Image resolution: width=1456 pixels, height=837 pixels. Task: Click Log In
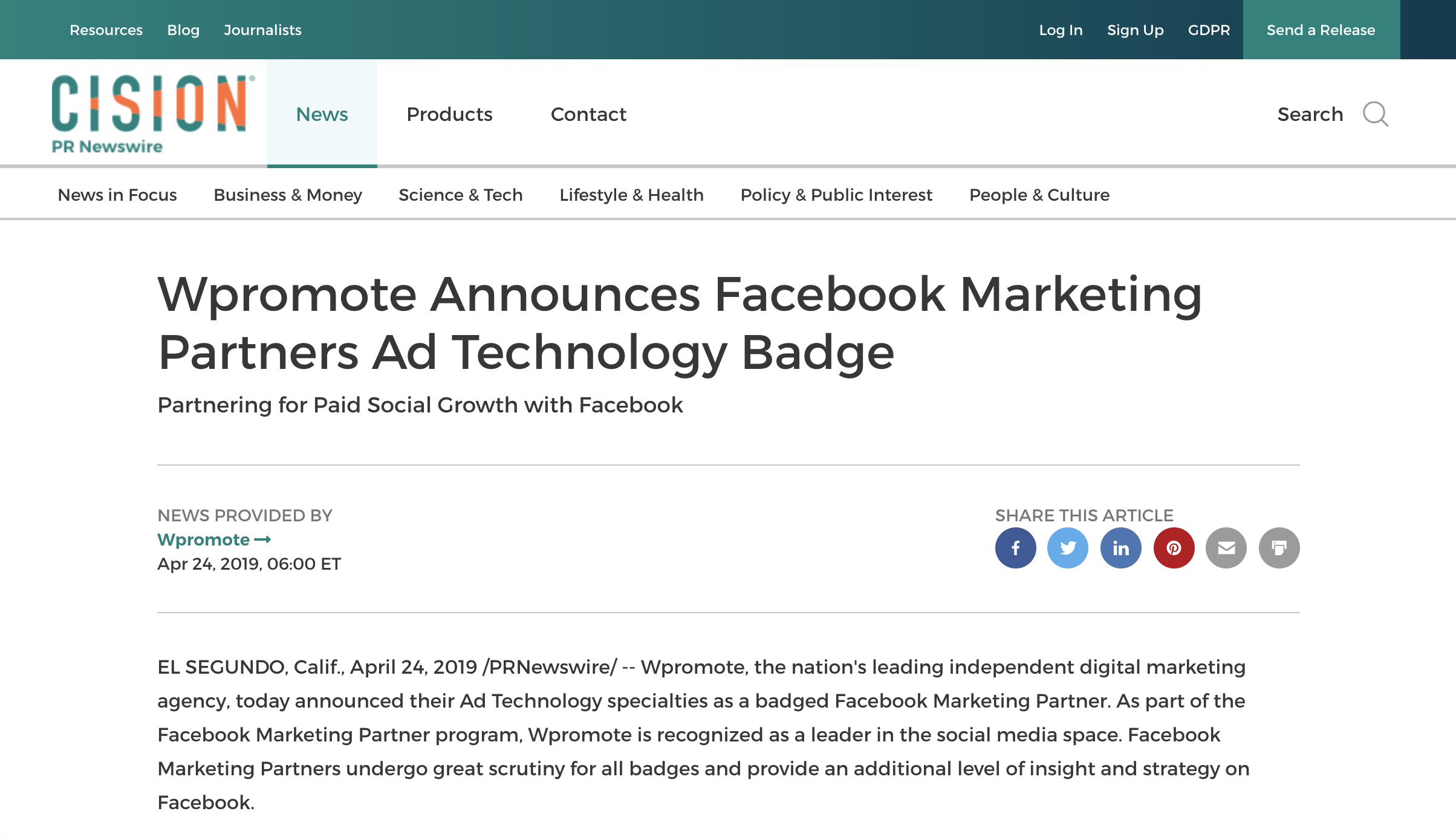coord(1061,30)
